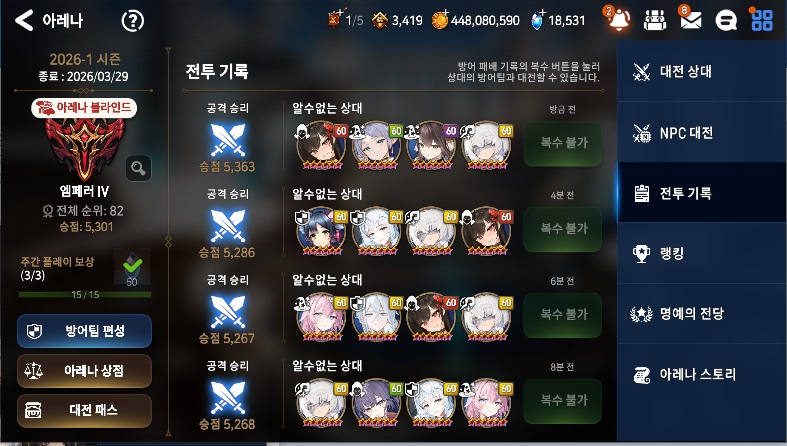Open the question mark help icon
This screenshot has width=787, height=446.
pos(133,21)
